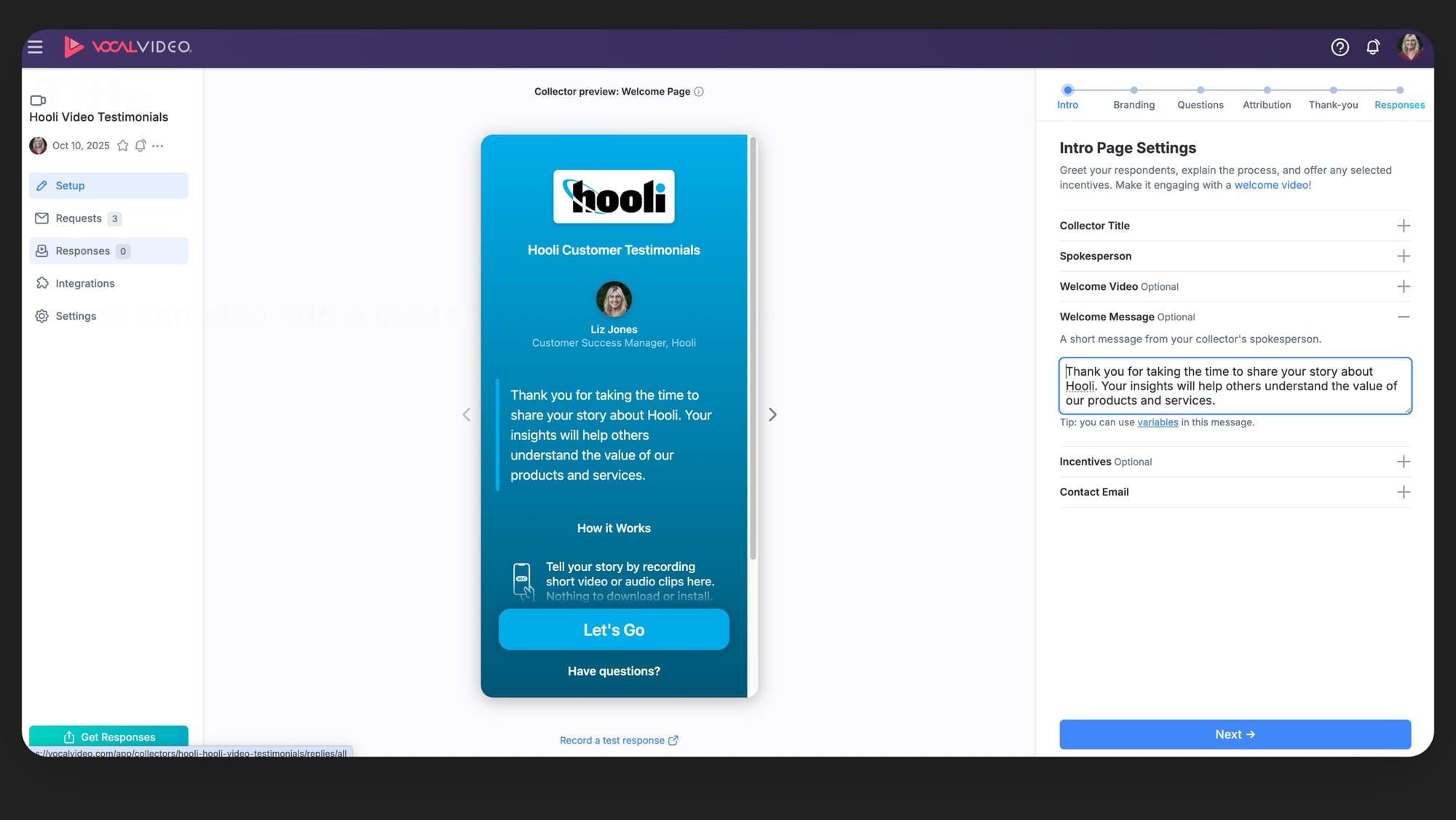Click into the Welcome Message text area

coord(1235,386)
